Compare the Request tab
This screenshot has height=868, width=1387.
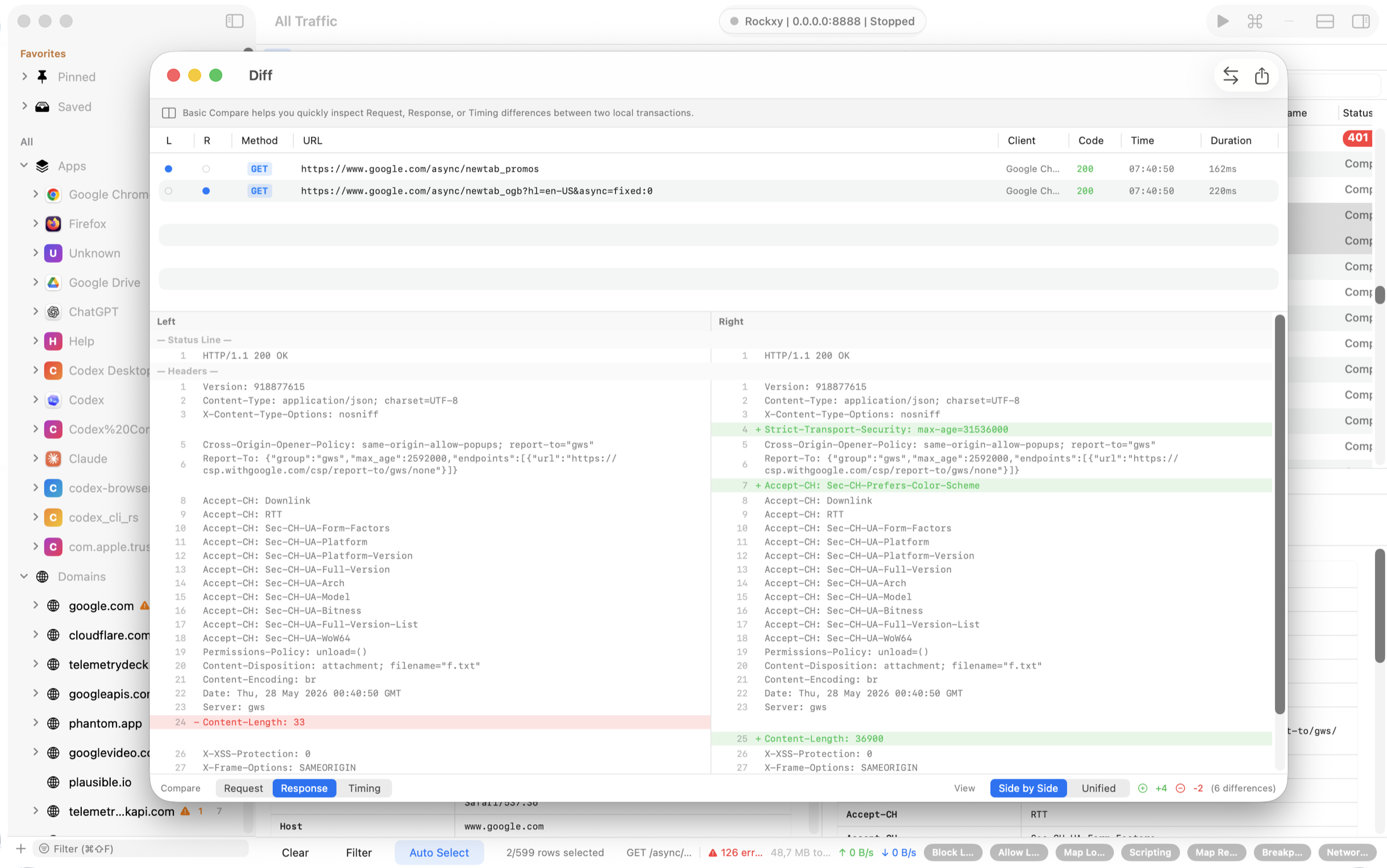tap(243, 788)
